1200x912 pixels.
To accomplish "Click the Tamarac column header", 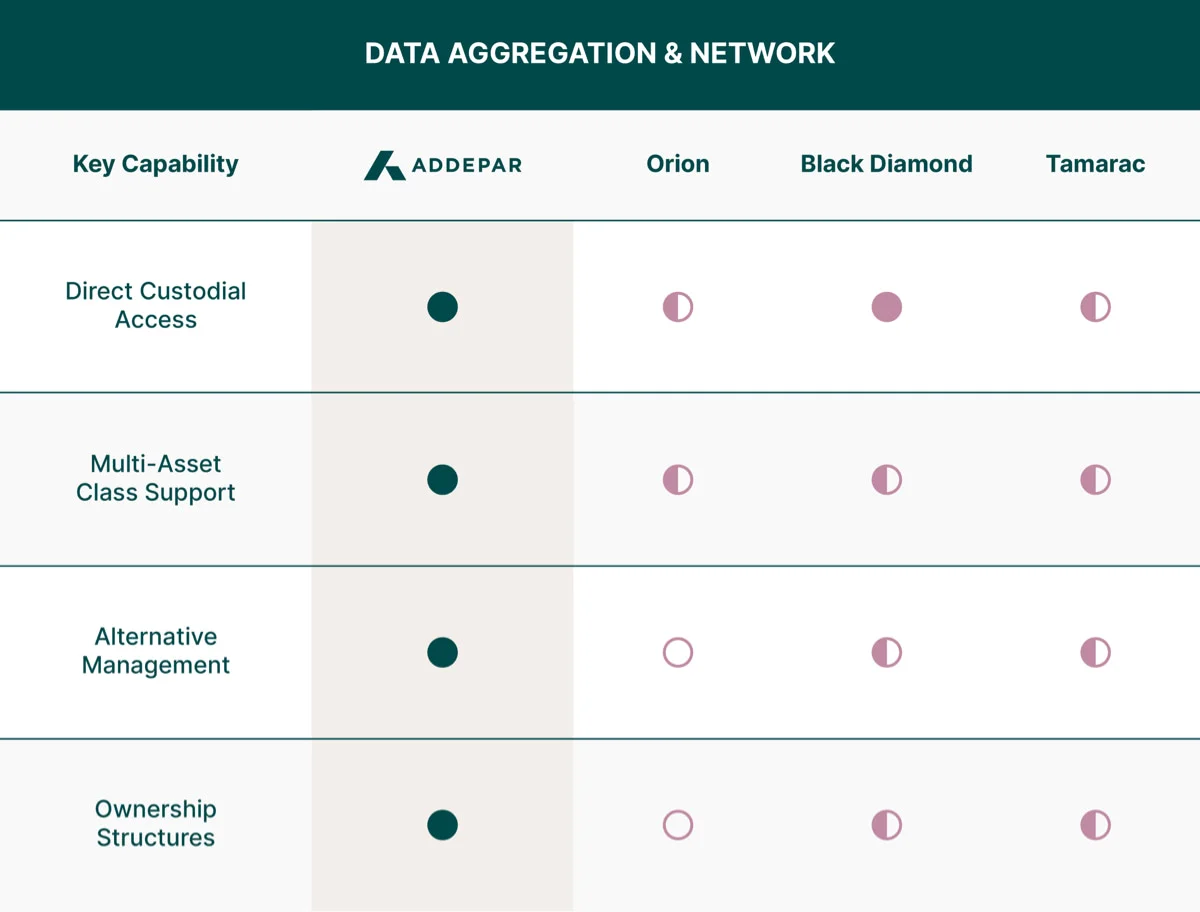I will click(x=1096, y=164).
